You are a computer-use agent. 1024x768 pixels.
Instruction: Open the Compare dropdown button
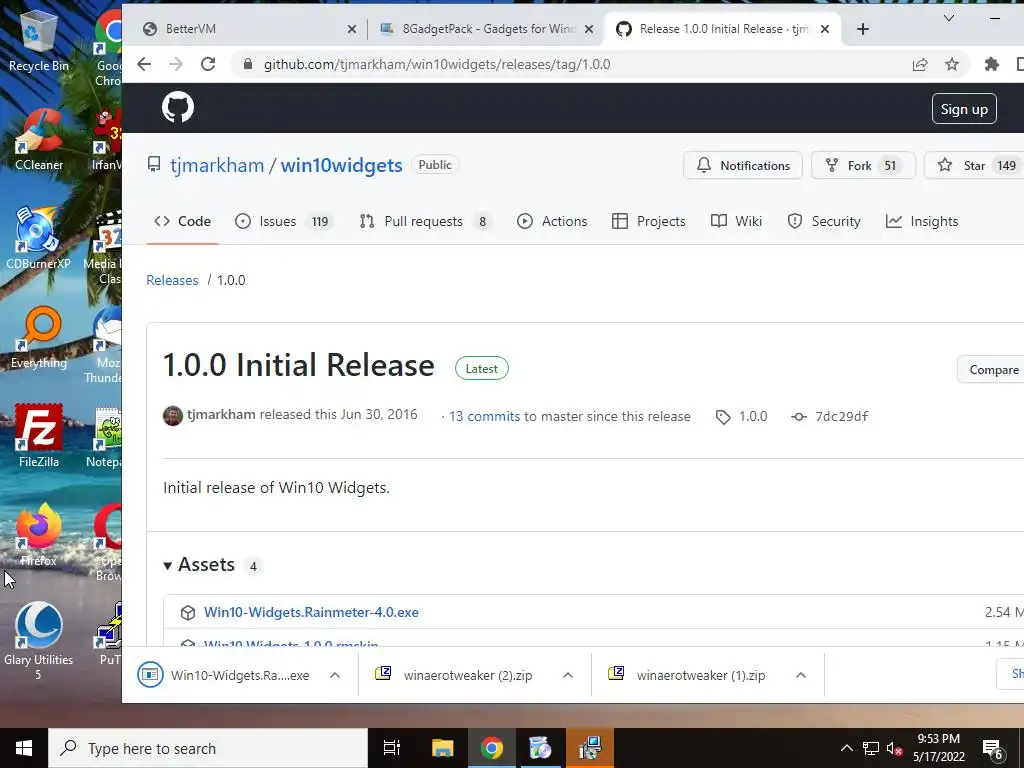pyautogui.click(x=991, y=370)
